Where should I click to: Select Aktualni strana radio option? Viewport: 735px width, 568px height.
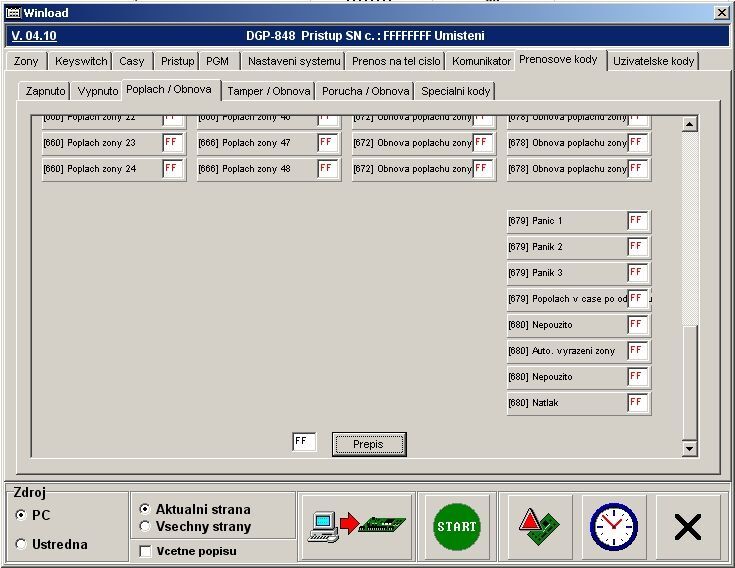[x=146, y=509]
